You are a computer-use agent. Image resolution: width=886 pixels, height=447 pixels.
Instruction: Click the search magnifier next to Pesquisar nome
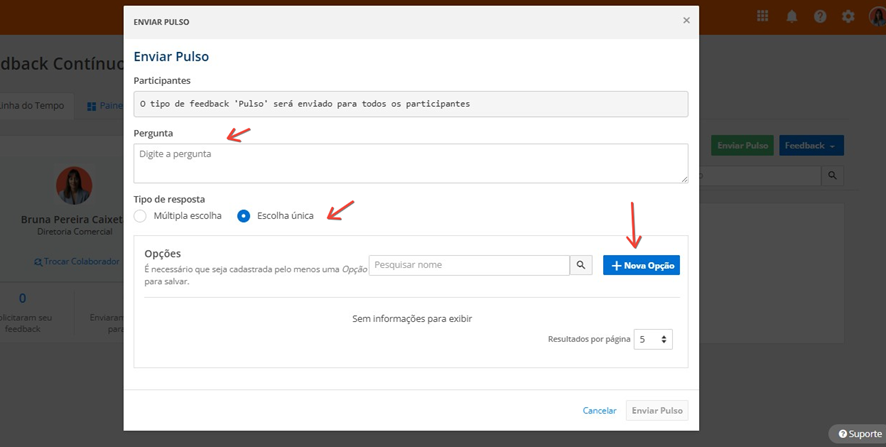581,265
